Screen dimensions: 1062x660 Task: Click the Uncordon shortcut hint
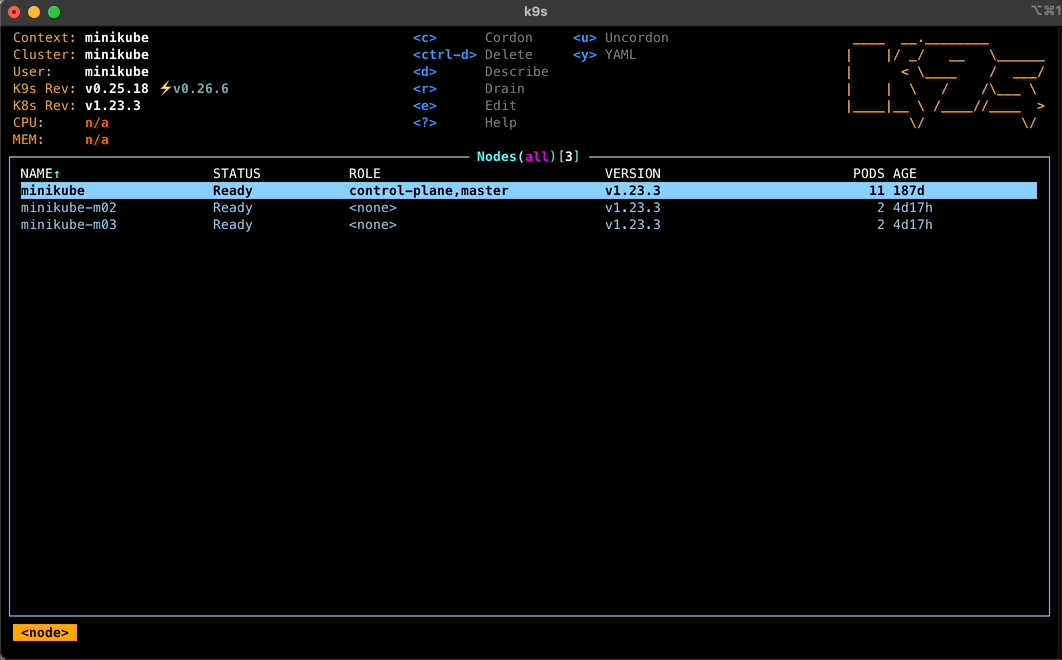637,37
